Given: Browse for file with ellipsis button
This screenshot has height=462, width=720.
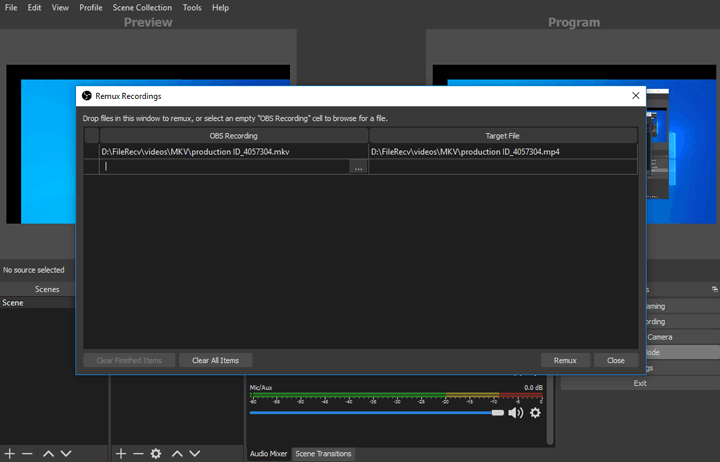Looking at the screenshot, I should tap(358, 167).
